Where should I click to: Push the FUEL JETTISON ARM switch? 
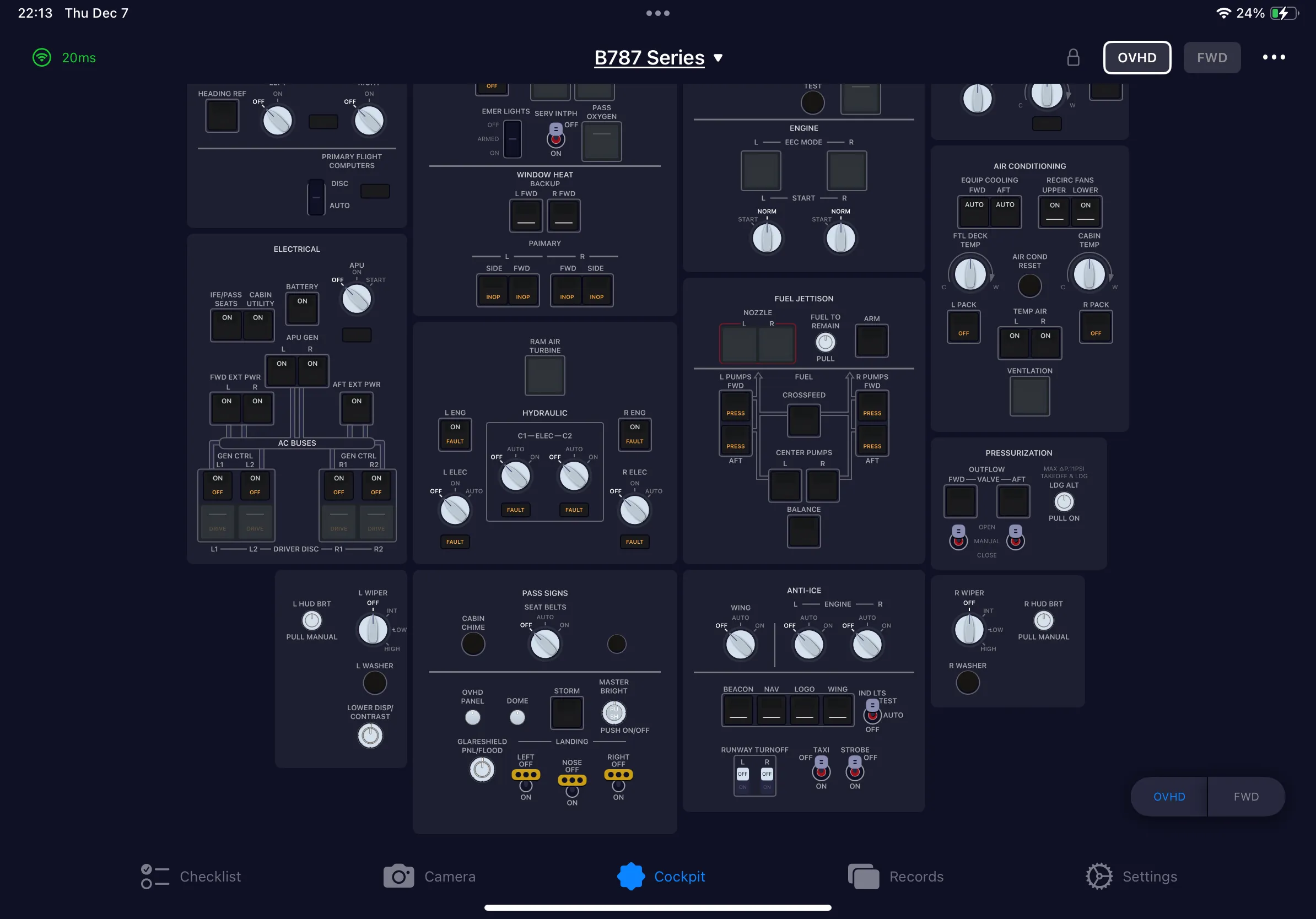click(871, 341)
